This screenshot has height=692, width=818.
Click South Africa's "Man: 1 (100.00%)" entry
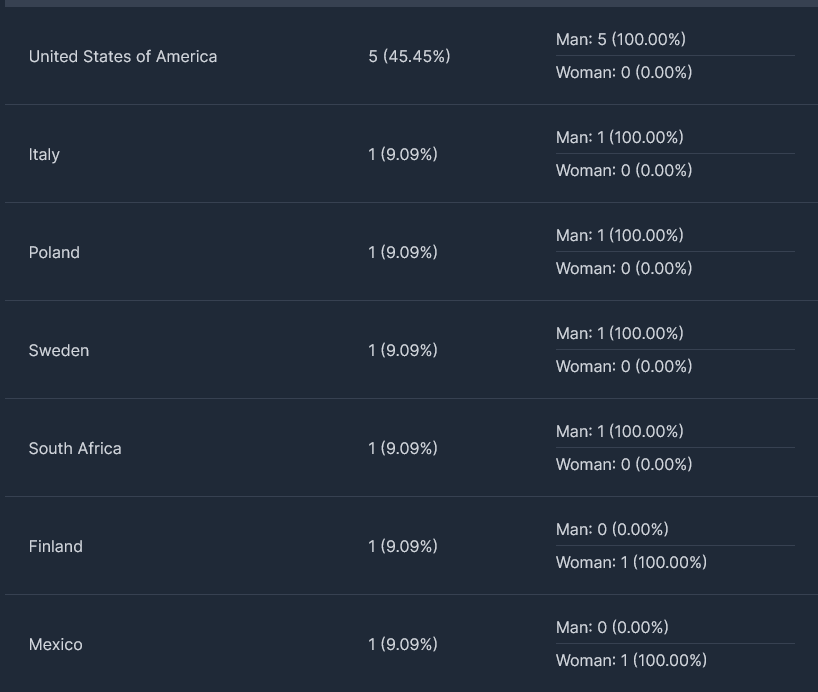coord(620,432)
